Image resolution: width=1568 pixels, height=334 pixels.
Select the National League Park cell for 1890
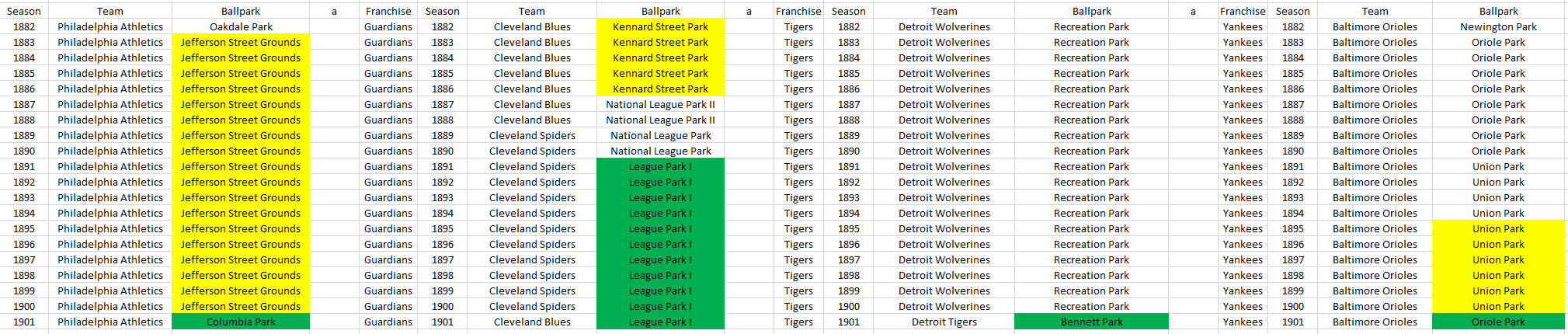[x=660, y=151]
